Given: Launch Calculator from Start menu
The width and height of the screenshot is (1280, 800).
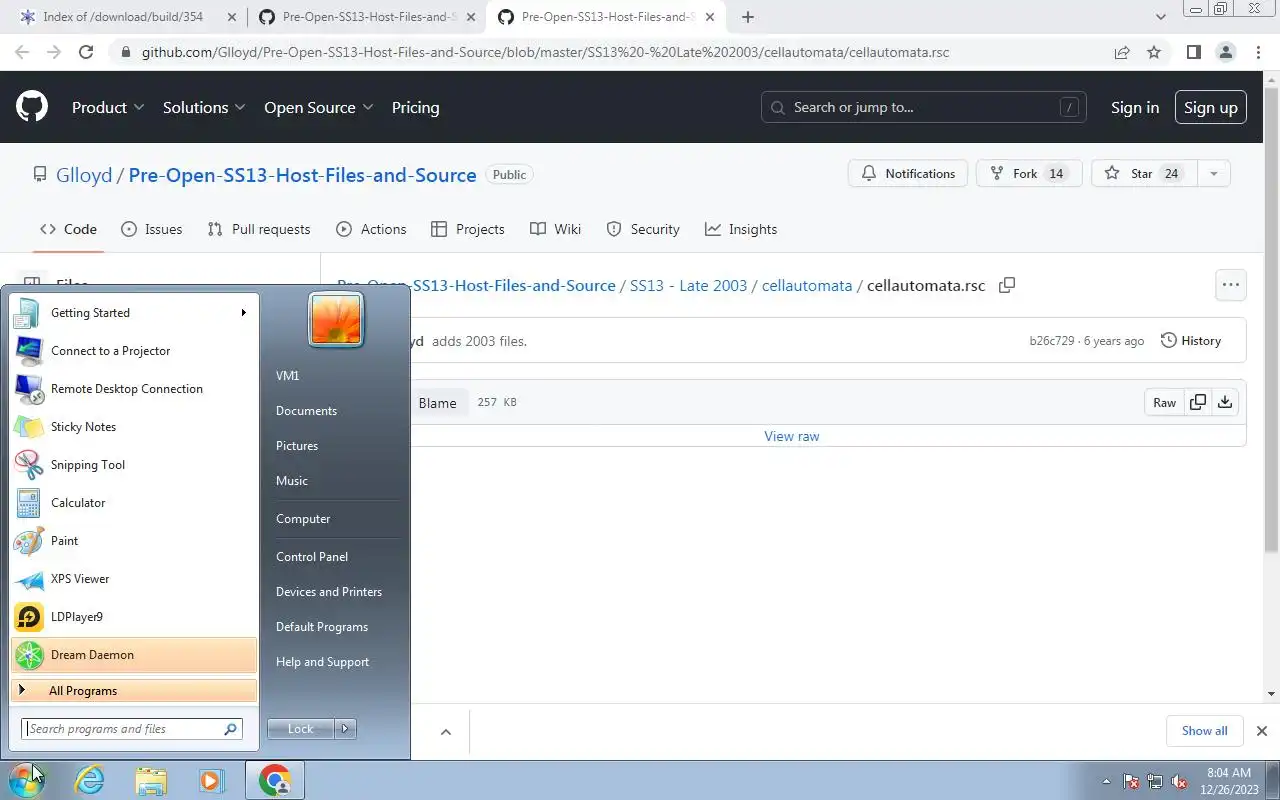Looking at the screenshot, I should [134, 503].
